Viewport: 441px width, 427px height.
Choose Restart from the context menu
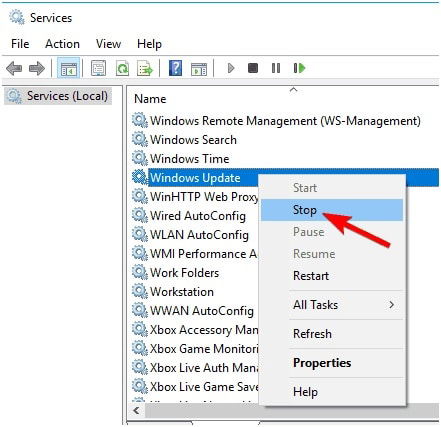[x=332, y=276]
